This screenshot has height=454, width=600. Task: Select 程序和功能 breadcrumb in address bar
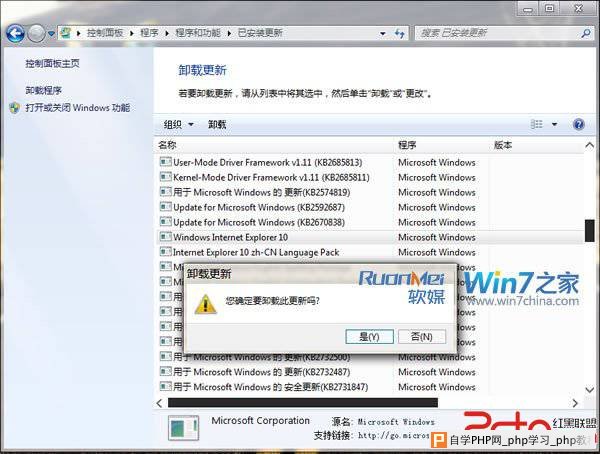(198, 33)
